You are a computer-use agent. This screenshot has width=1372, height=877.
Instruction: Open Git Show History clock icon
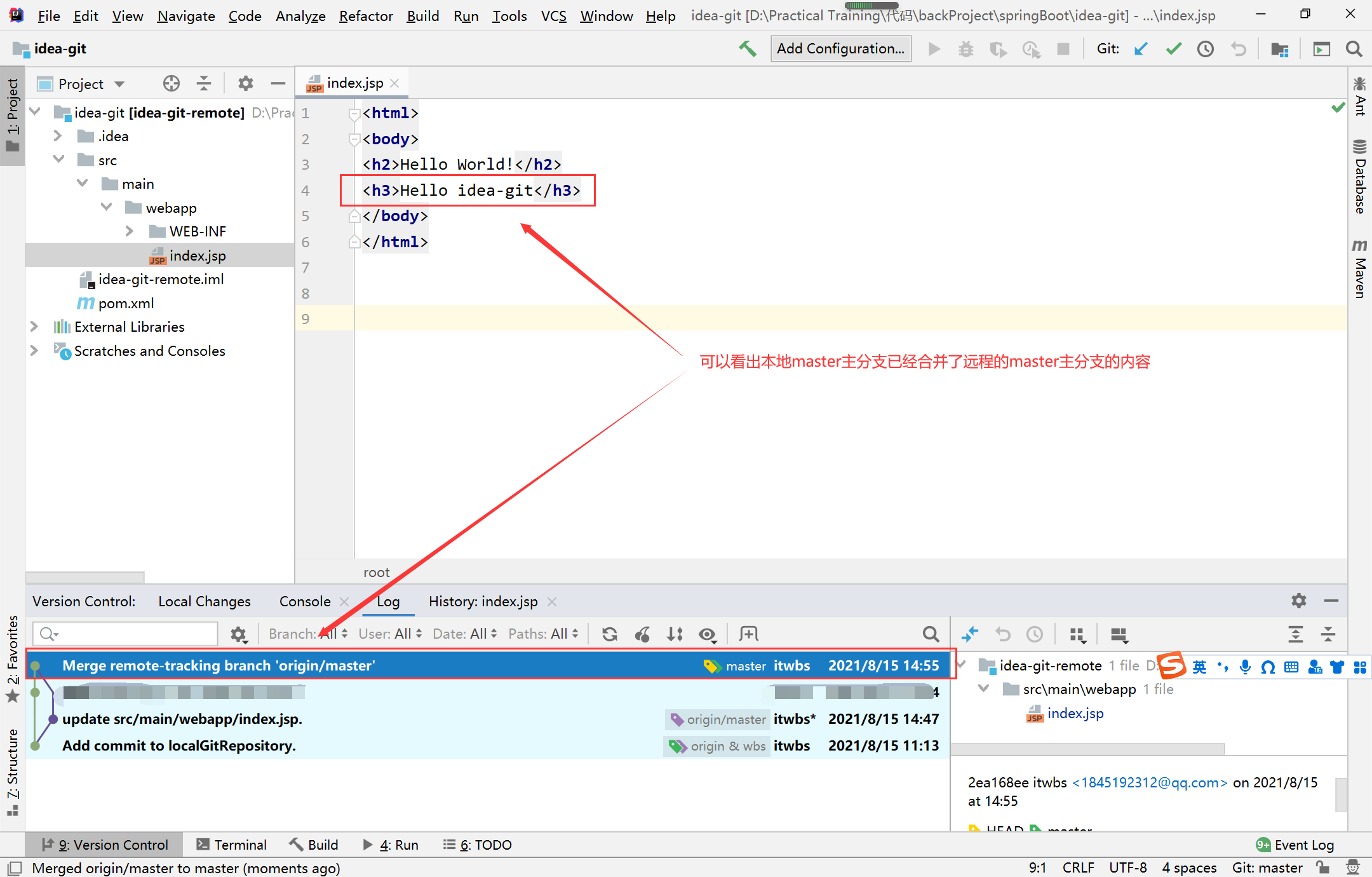(x=1206, y=49)
